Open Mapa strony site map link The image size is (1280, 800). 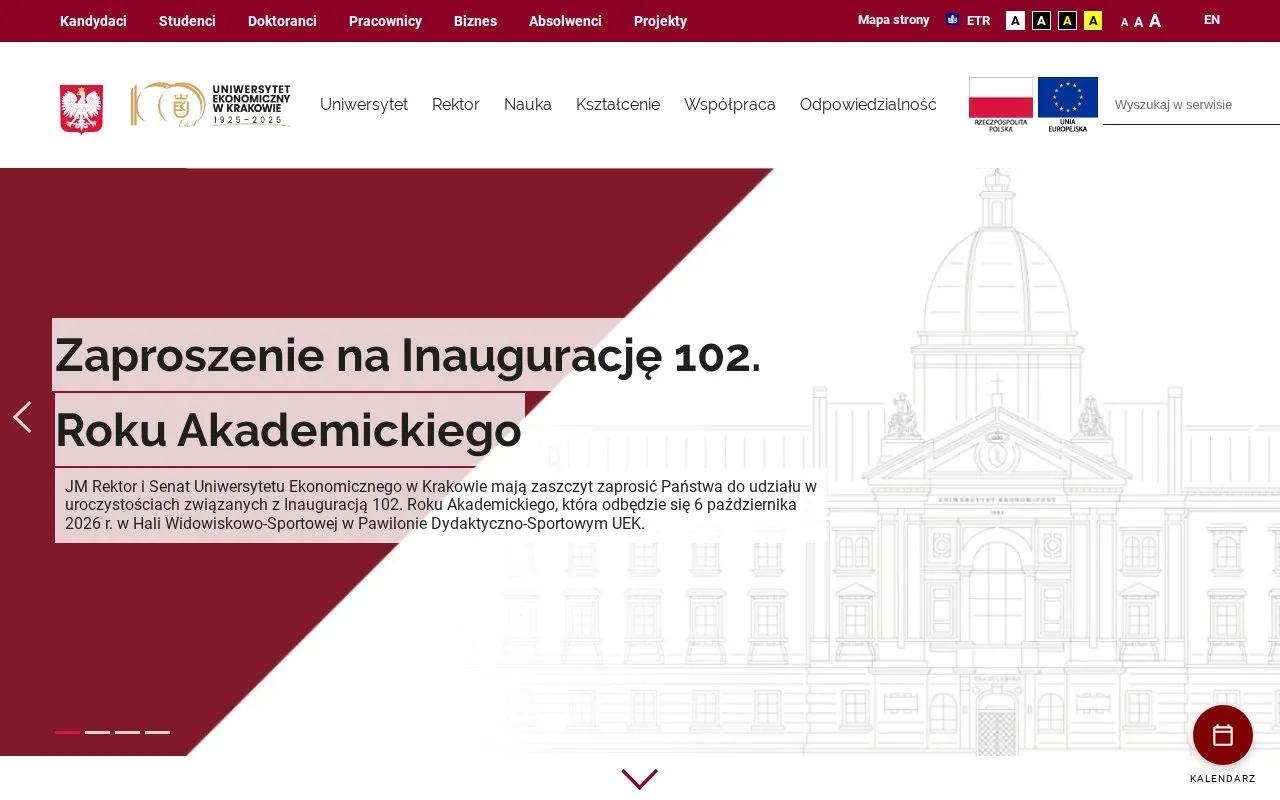tap(893, 20)
